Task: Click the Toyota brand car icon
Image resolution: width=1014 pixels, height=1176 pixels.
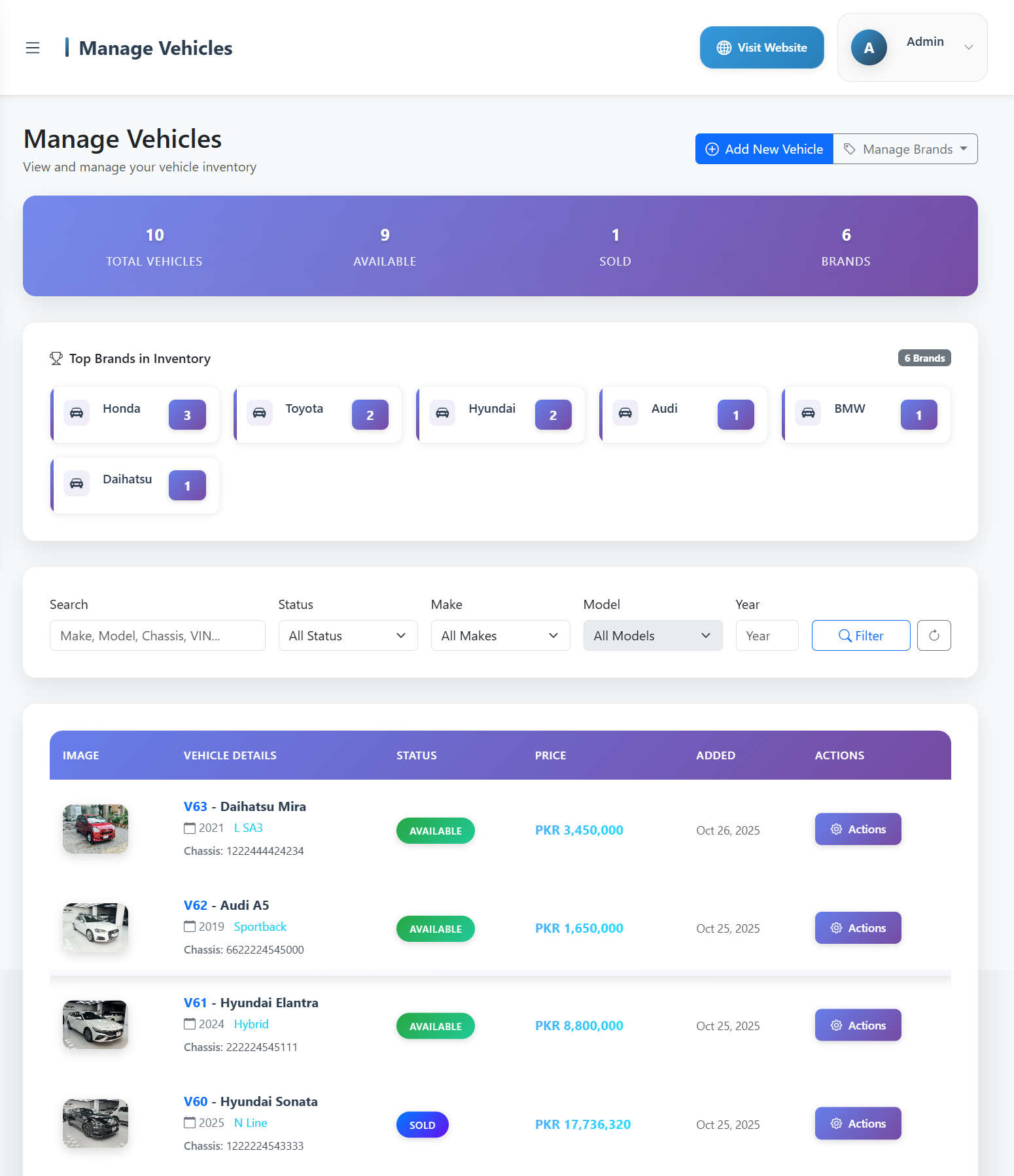Action: pos(260,413)
